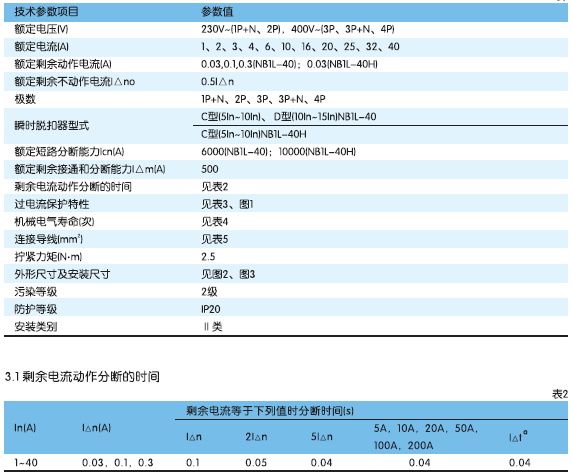Click the 2I△n column header

pos(256,437)
